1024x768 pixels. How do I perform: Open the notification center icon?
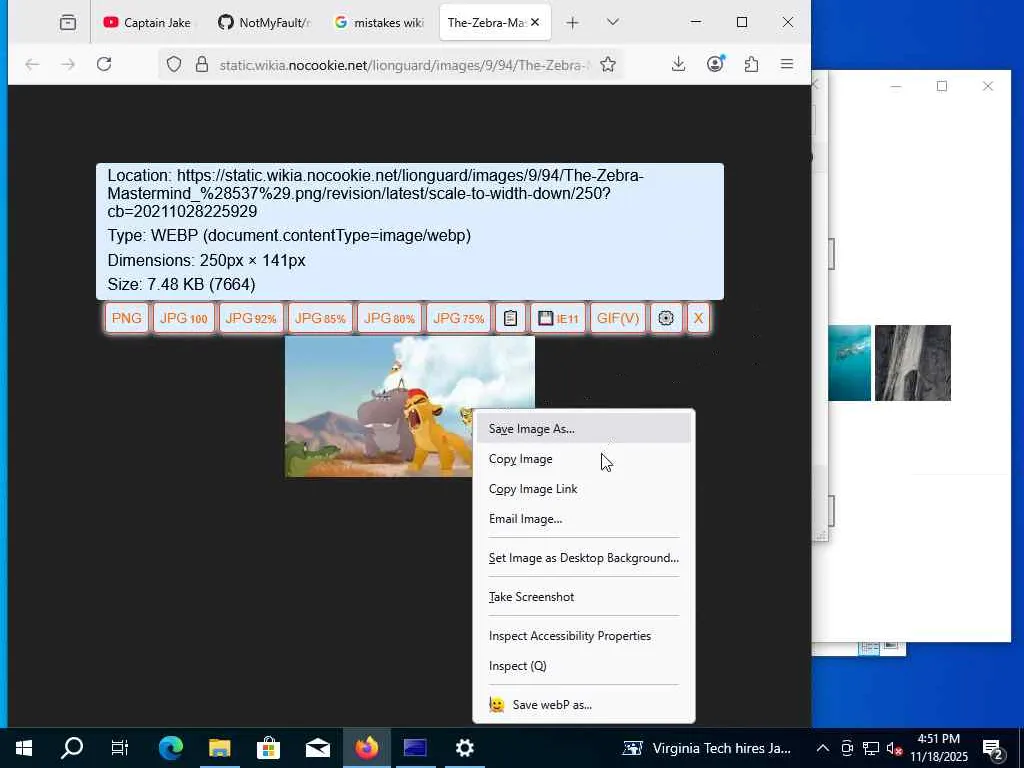(x=993, y=749)
